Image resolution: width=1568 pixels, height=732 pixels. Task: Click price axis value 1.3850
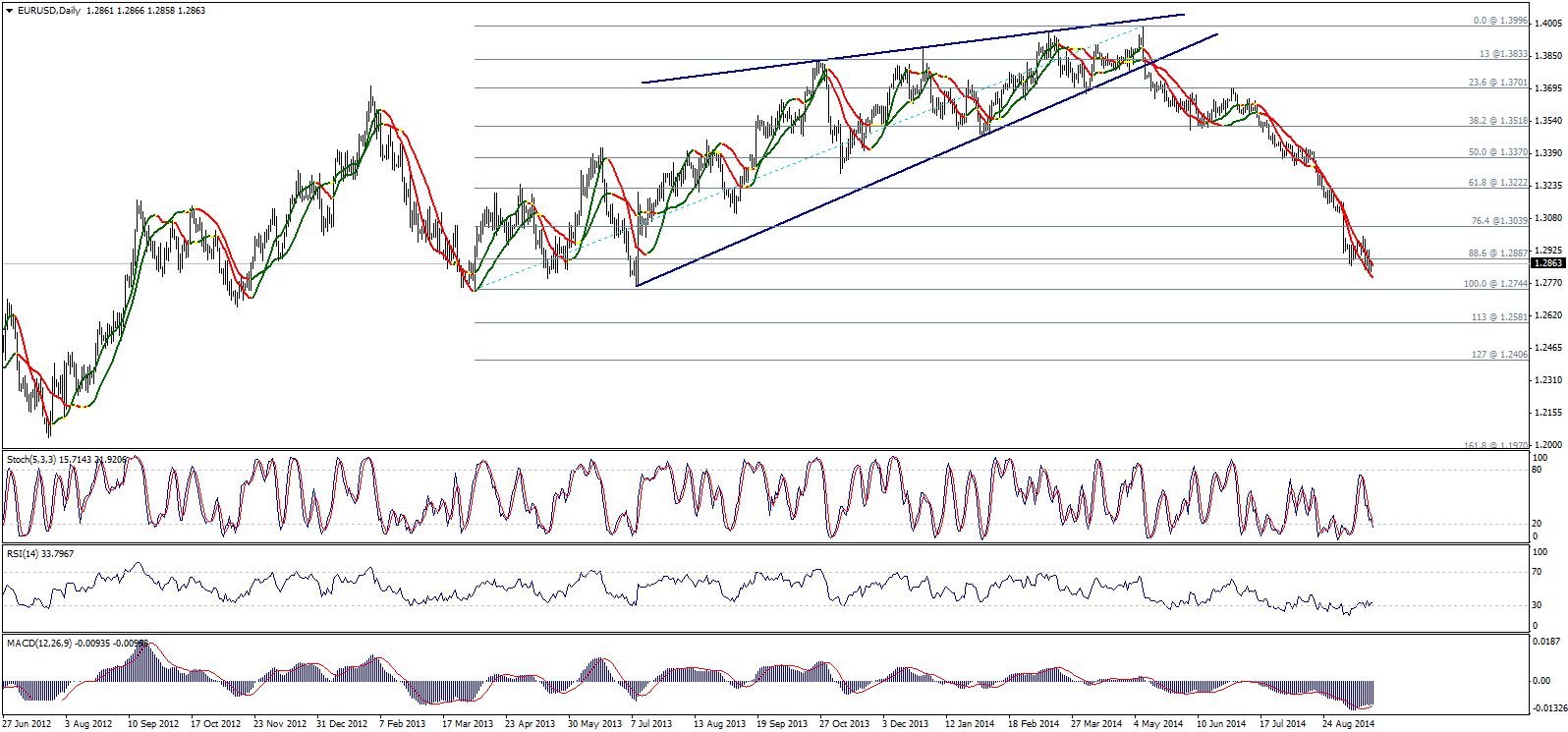click(1548, 56)
